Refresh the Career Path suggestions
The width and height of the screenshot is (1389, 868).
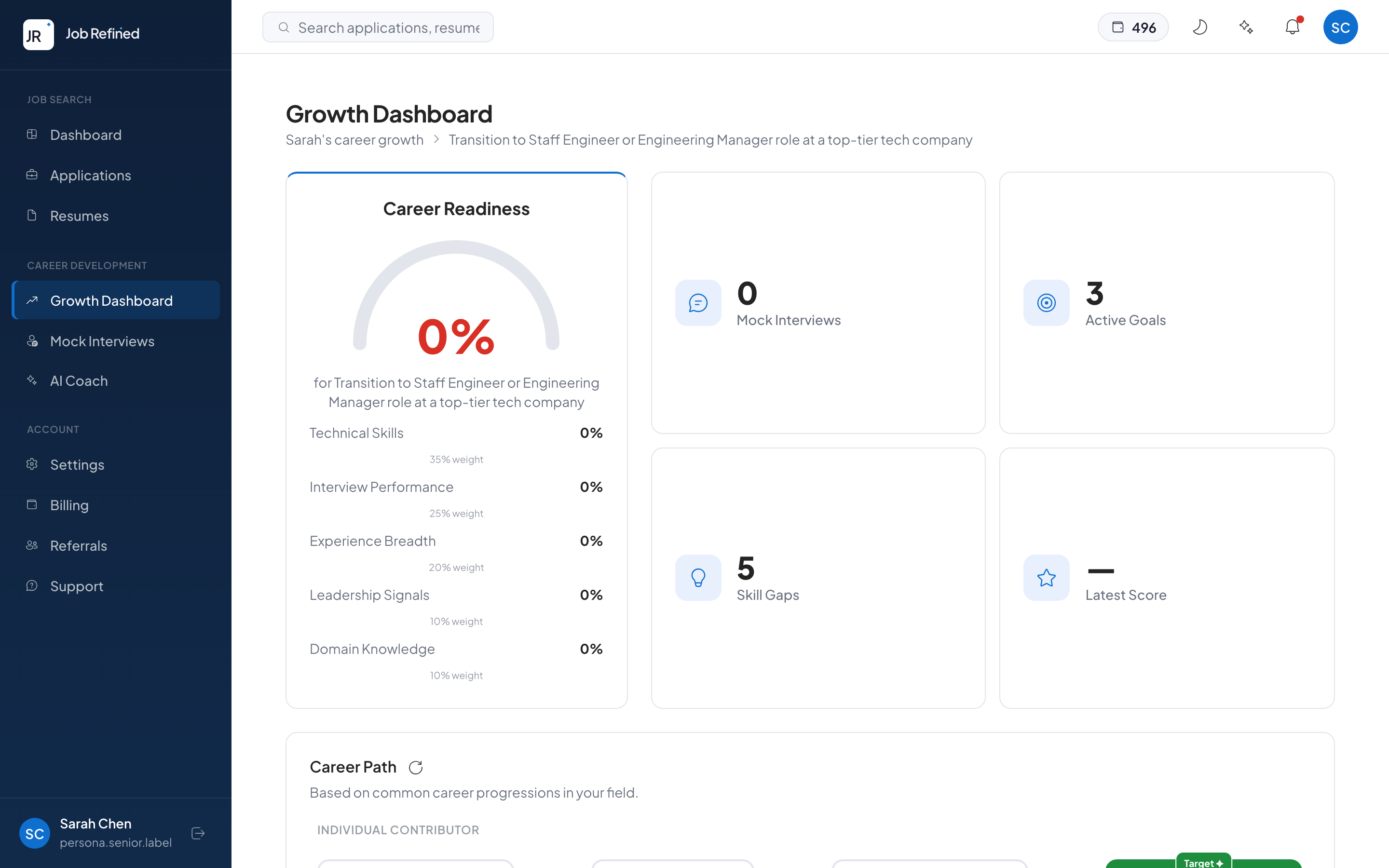(416, 767)
